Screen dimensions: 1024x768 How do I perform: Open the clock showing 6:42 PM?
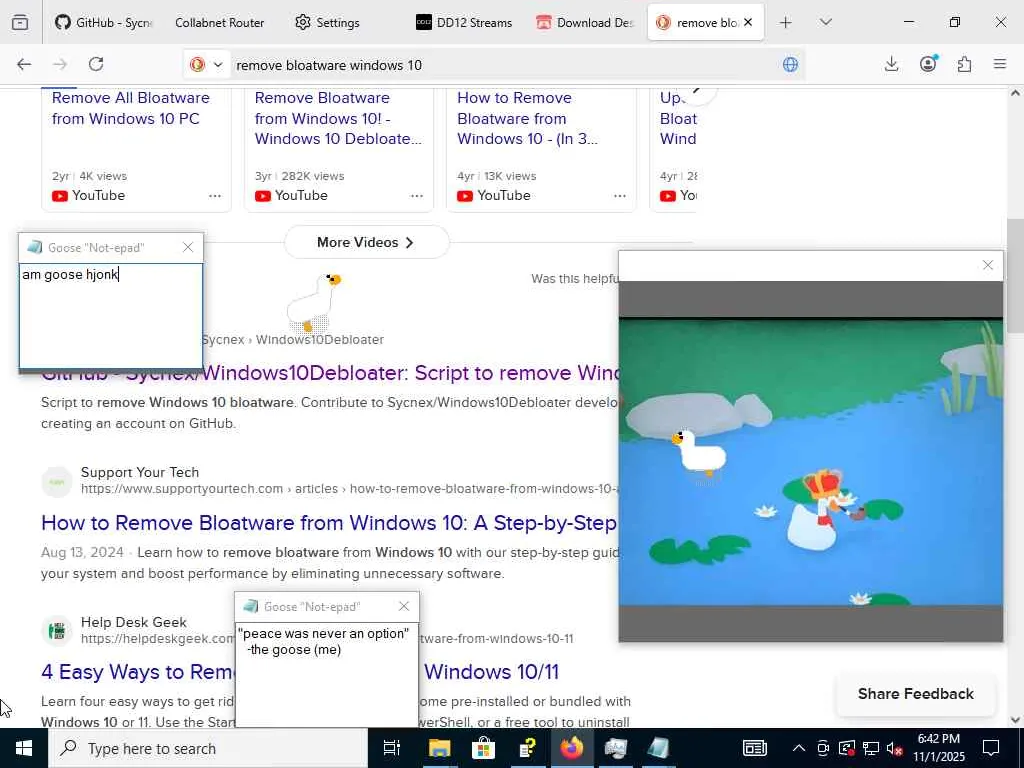(x=938, y=748)
